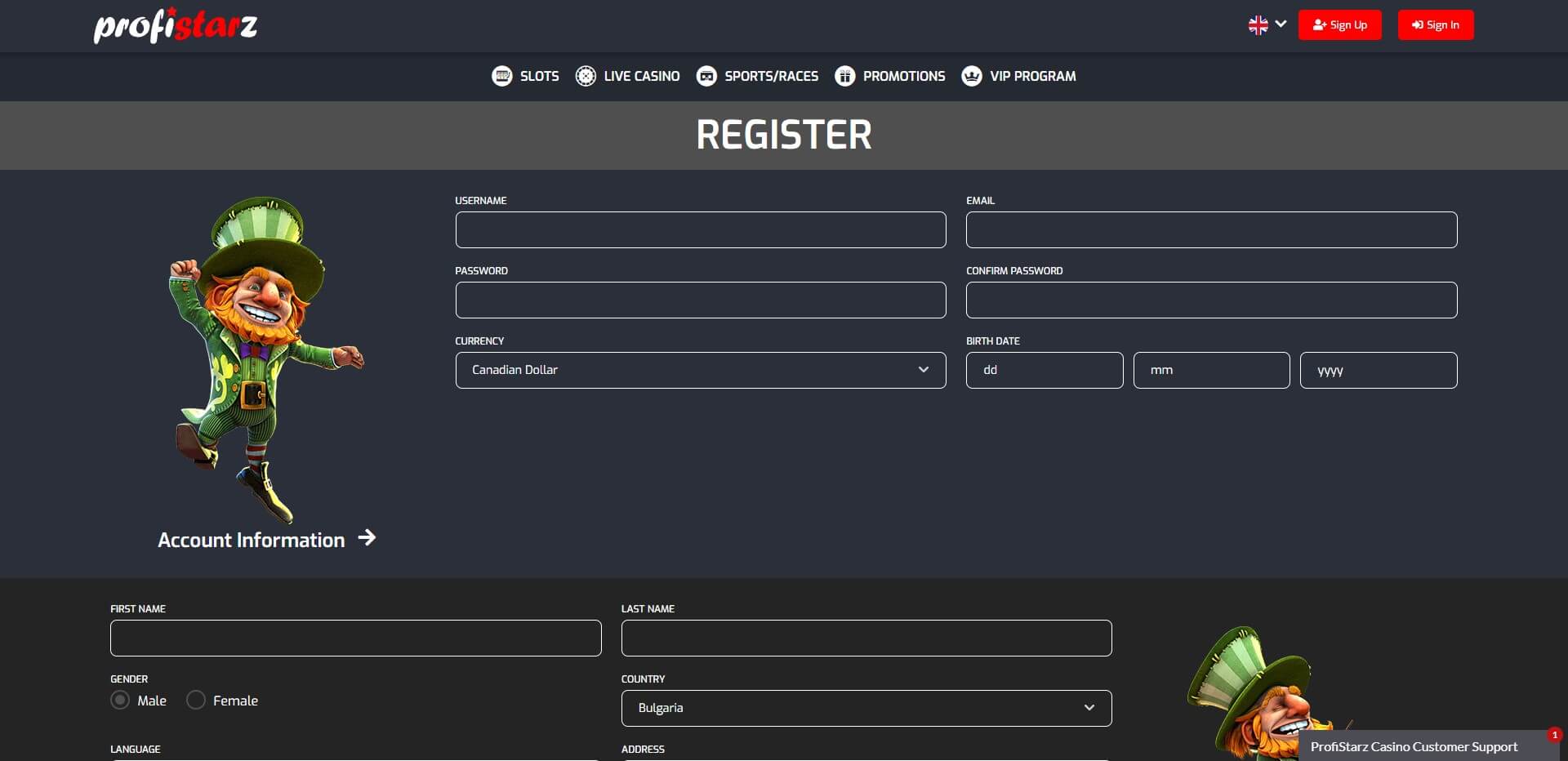The width and height of the screenshot is (1568, 761).
Task: Click the jumping leprechaun image
Action: coord(265,359)
